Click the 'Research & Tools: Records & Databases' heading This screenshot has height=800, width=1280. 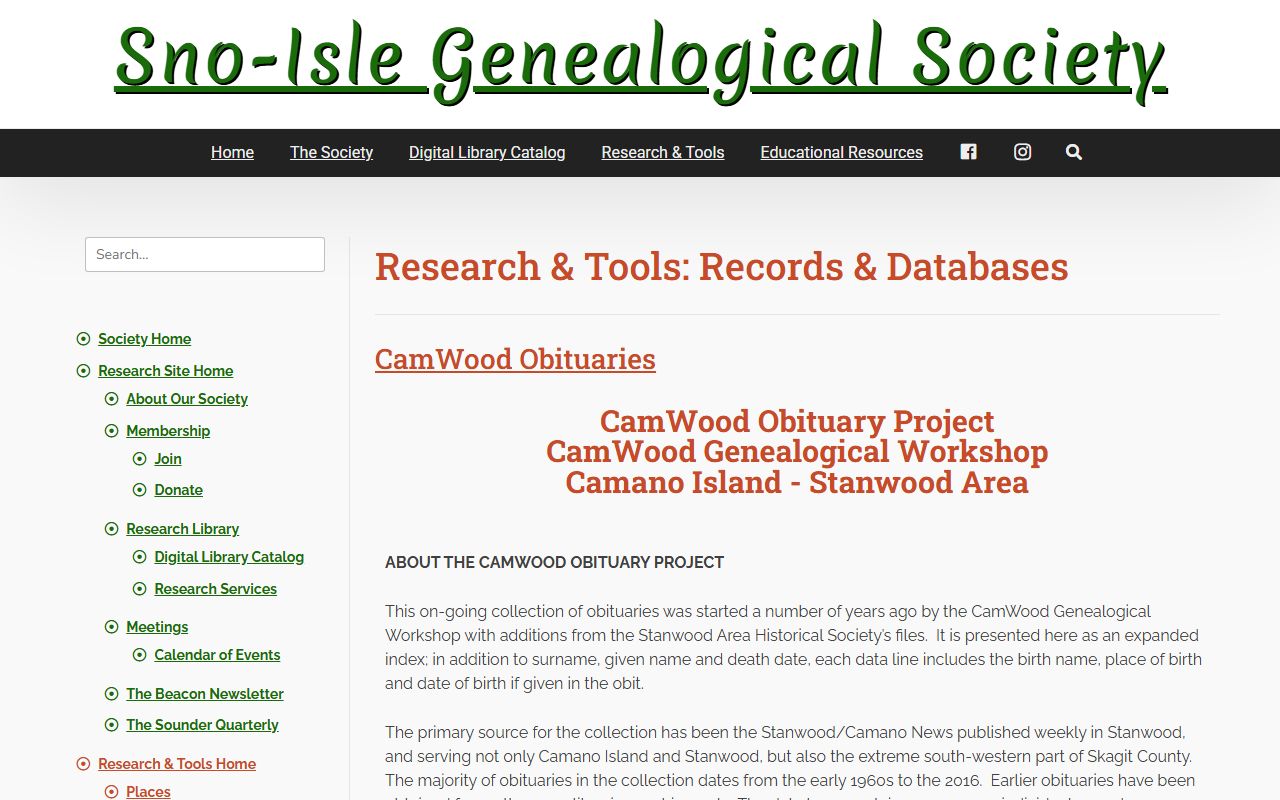pos(722,267)
